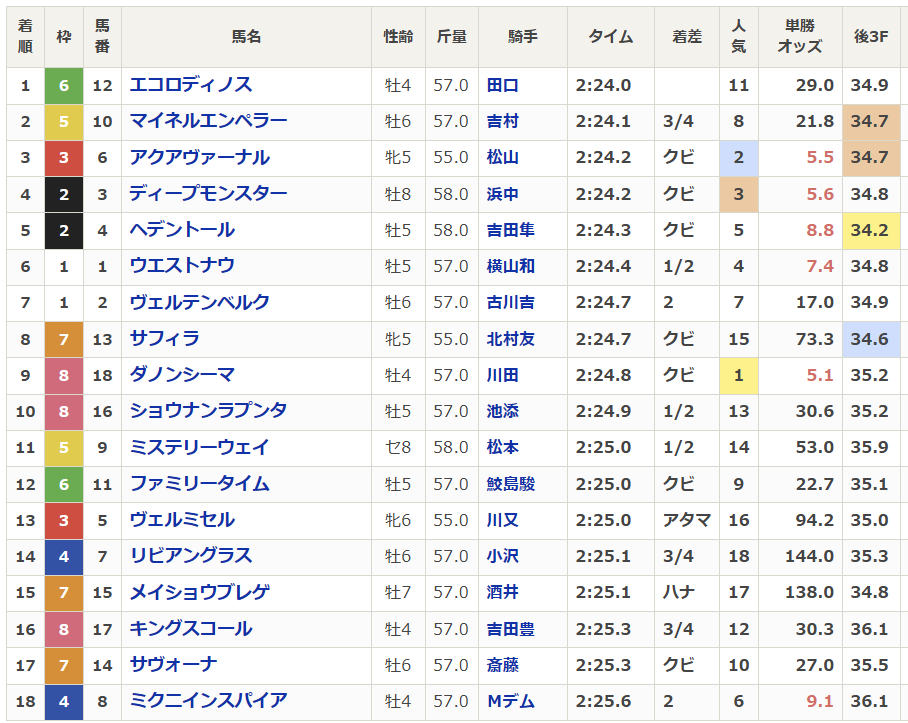Click the horse ダノンシーマ

pyautogui.click(x=182, y=375)
